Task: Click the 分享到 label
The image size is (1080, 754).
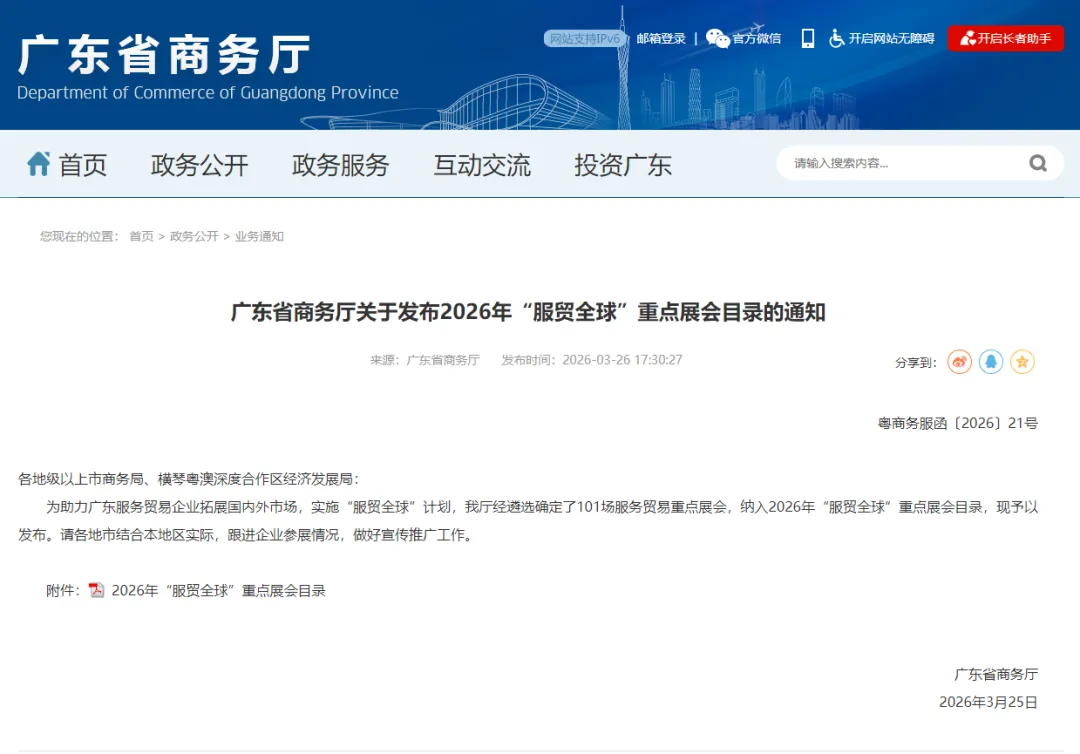Action: tap(915, 362)
